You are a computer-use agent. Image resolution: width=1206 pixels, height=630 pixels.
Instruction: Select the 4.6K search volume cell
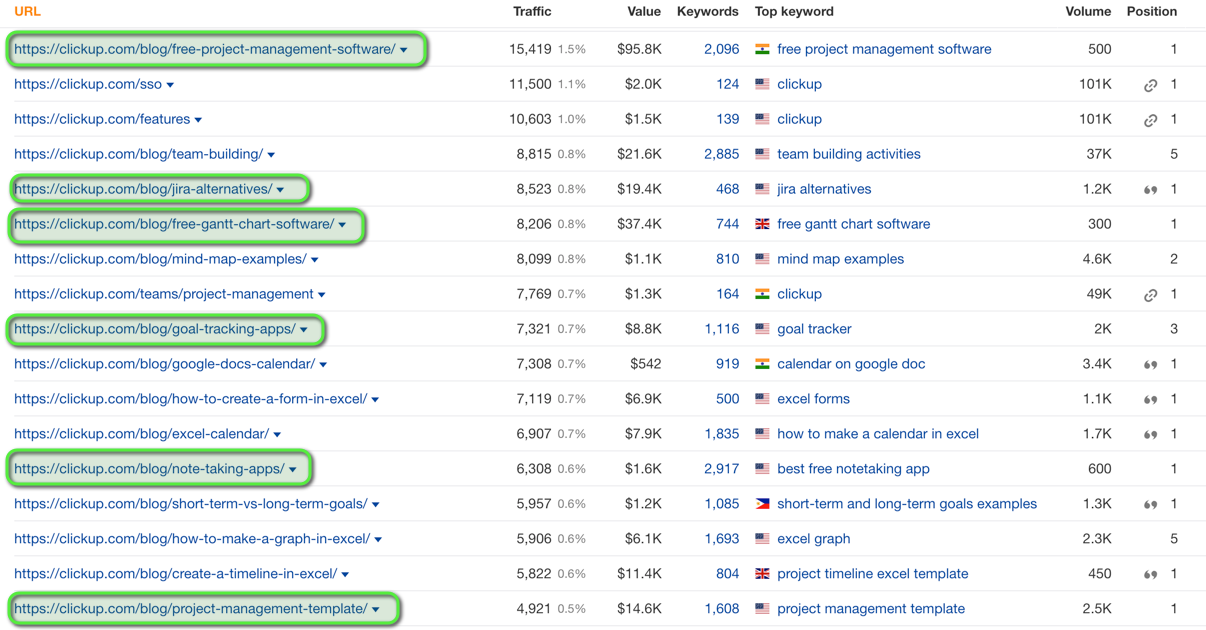coord(1097,259)
